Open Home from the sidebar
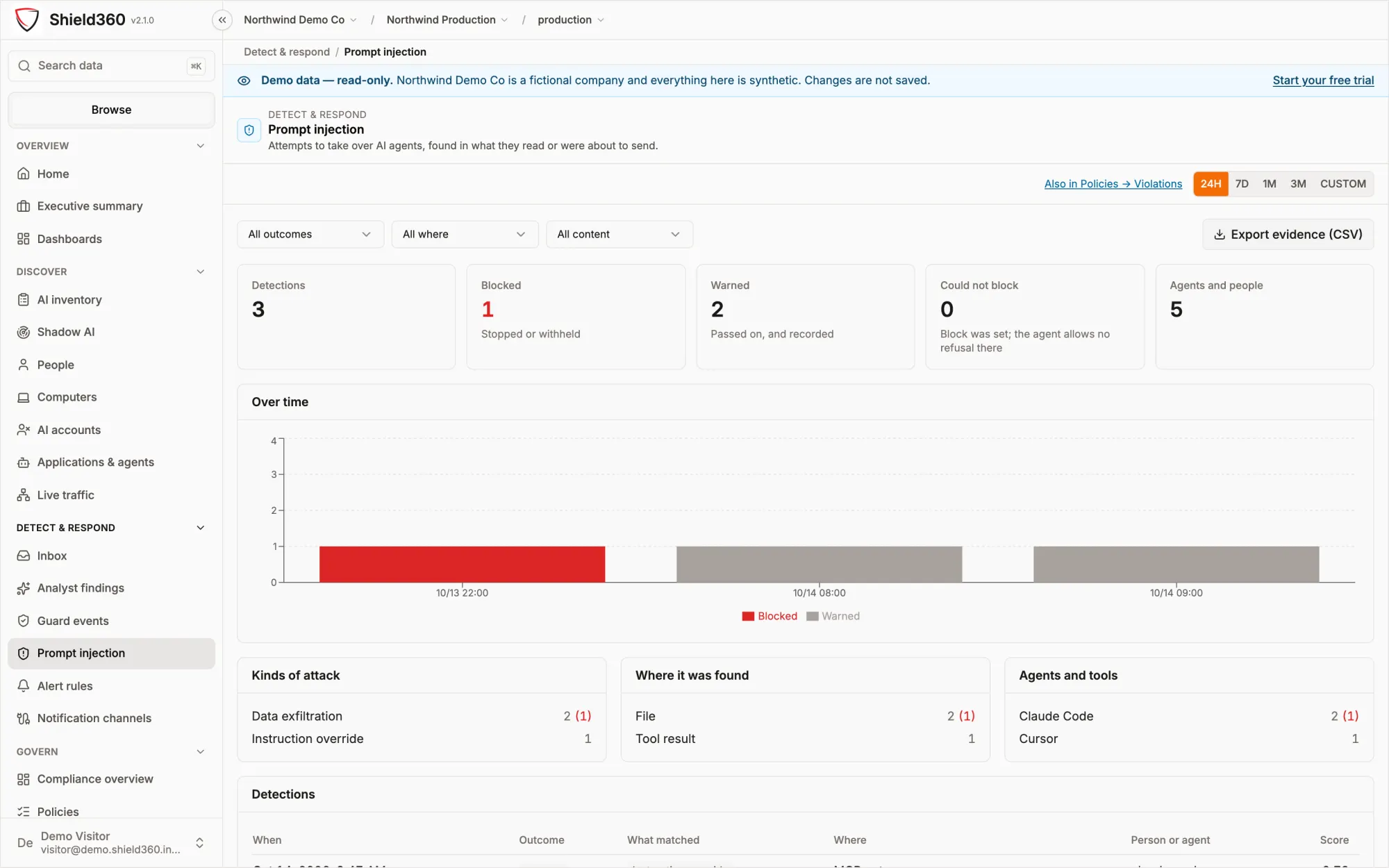1389x868 pixels. click(111, 174)
